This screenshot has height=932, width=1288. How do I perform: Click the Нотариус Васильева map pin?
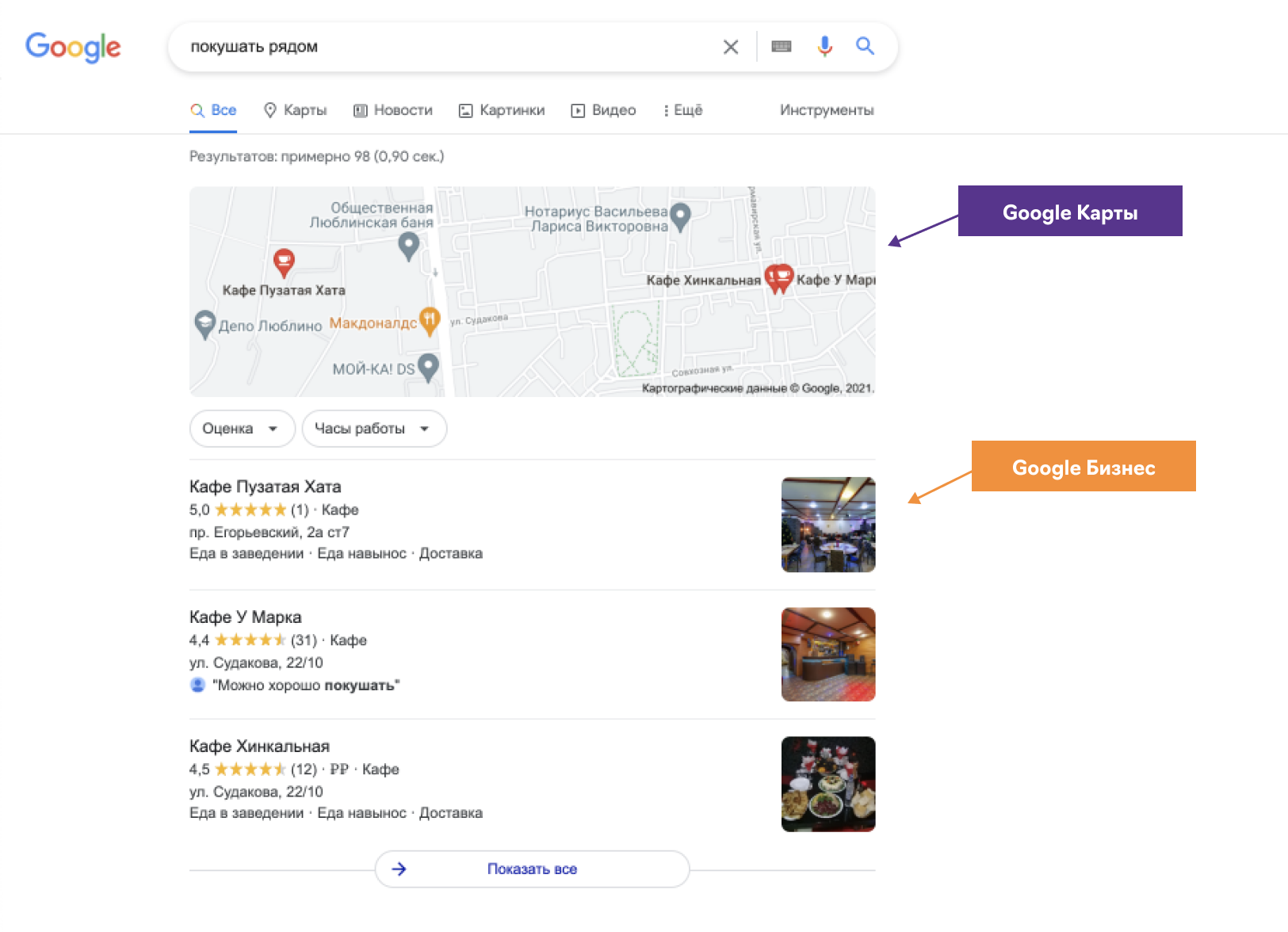680,215
